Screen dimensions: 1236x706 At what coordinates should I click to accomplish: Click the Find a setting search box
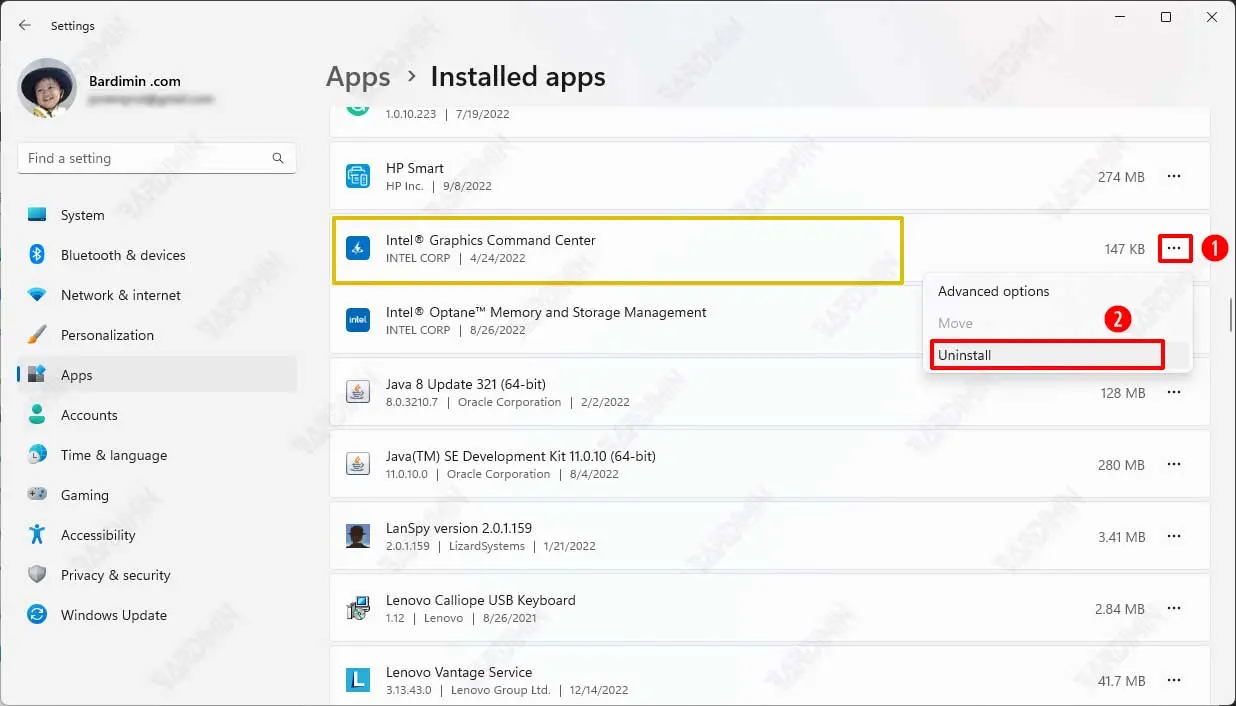click(x=145, y=158)
